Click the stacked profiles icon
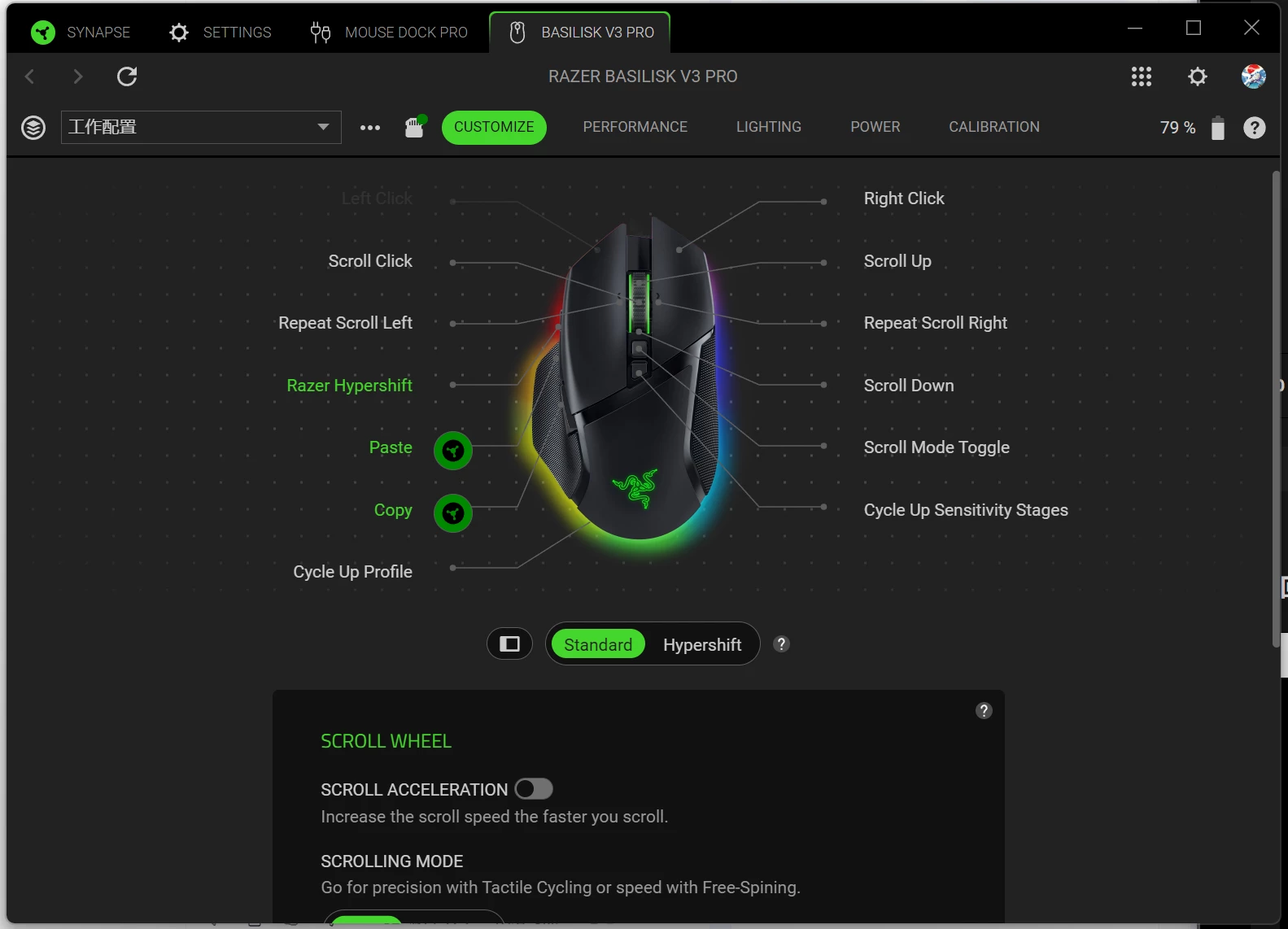 coord(33,128)
